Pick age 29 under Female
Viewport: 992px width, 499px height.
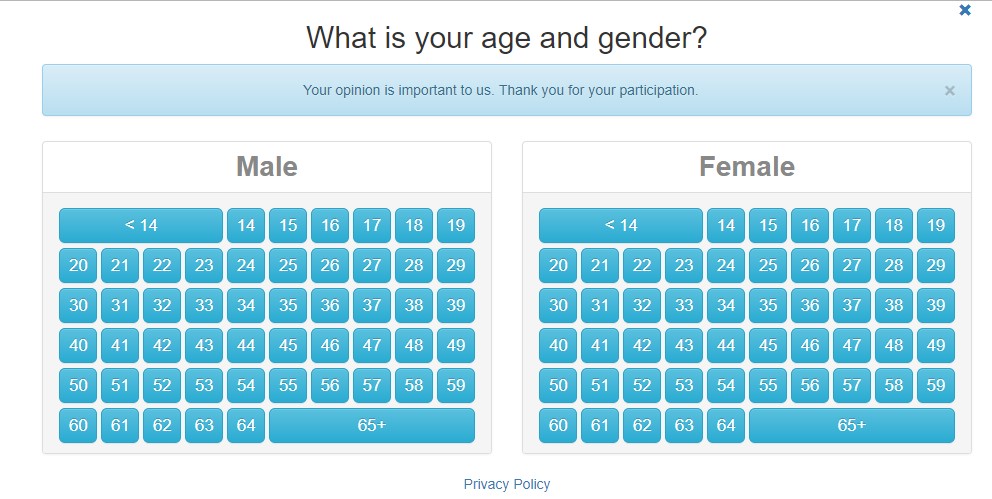coord(936,265)
